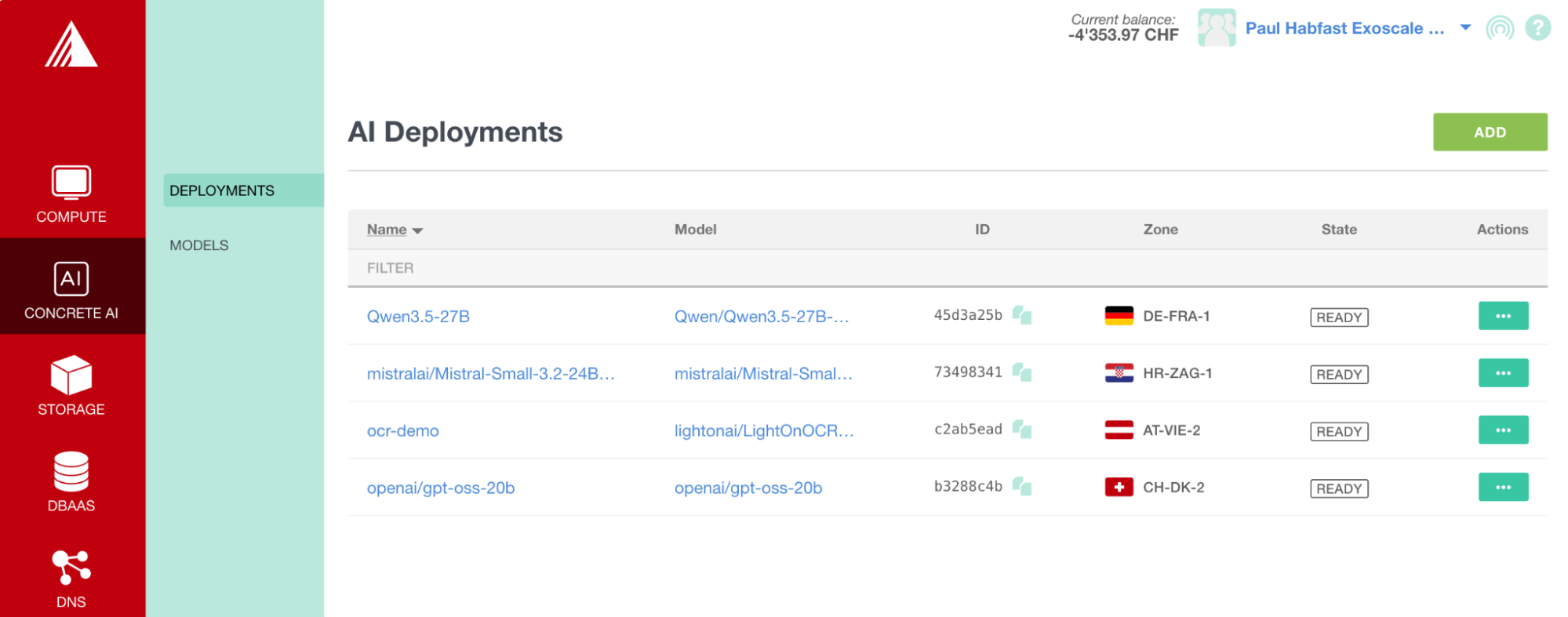This screenshot has height=617, width=1568.
Task: Click the Paul Habfast Exoscale account name
Action: [1344, 28]
